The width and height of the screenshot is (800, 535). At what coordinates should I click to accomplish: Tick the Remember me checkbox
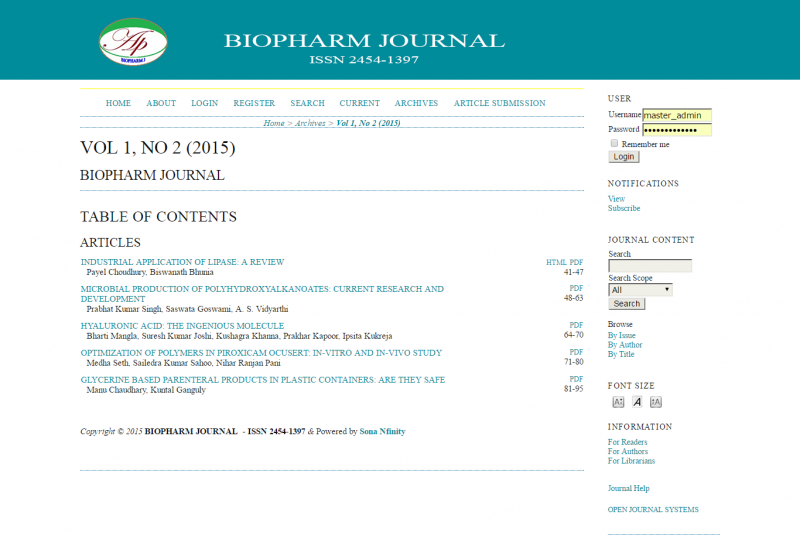tap(614, 143)
